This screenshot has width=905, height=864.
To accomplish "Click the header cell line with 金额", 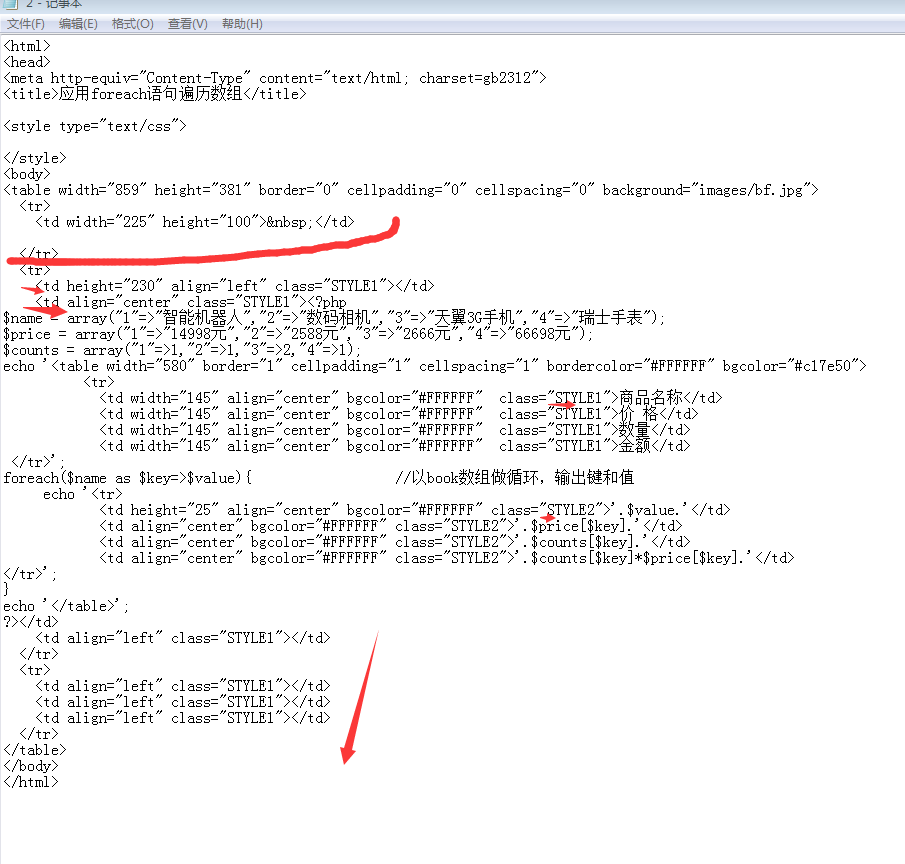I will tap(395, 446).
